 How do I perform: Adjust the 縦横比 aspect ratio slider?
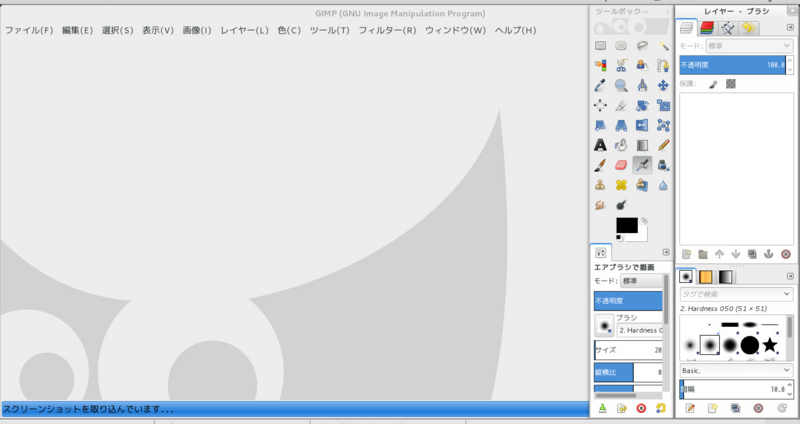628,372
